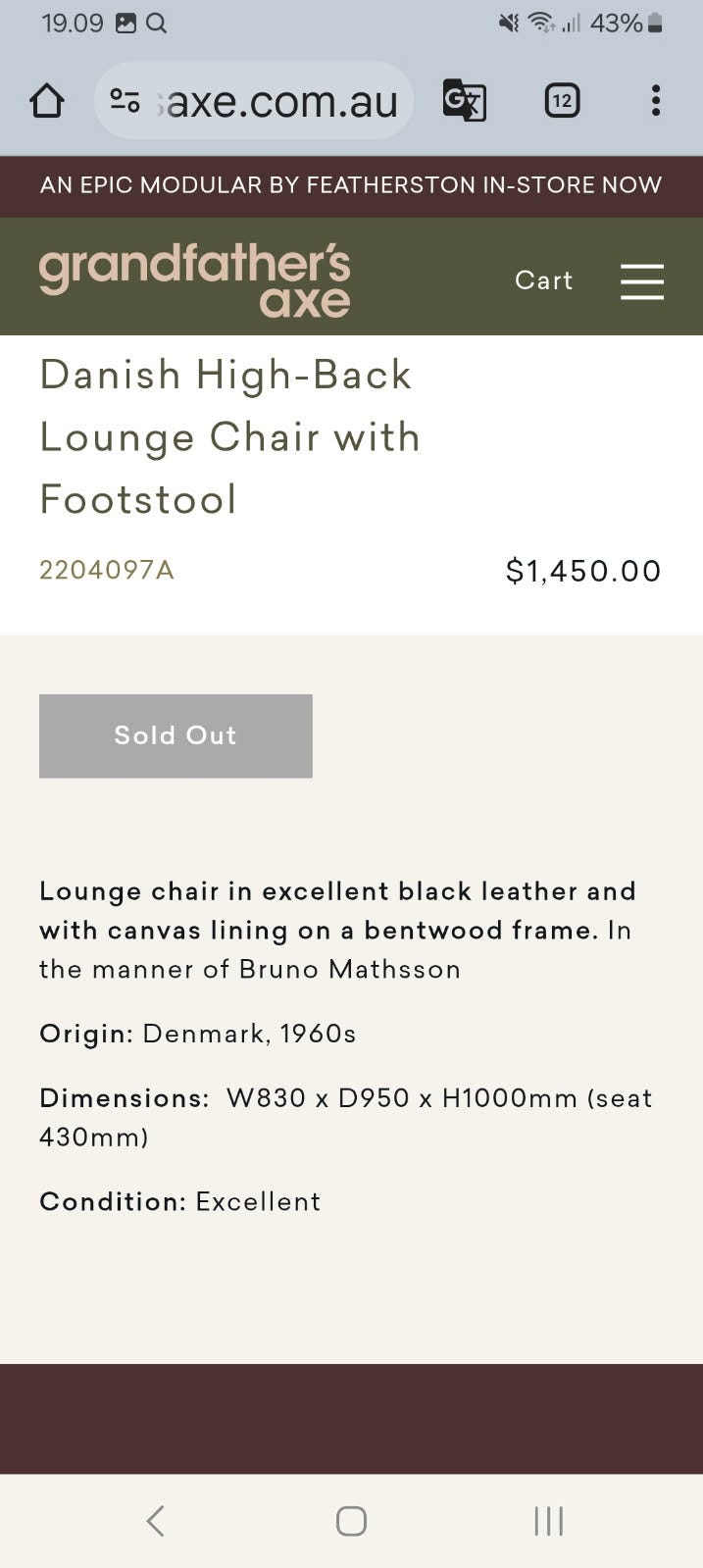Tap the search icon in status bar
The image size is (703, 1568).
[156, 24]
